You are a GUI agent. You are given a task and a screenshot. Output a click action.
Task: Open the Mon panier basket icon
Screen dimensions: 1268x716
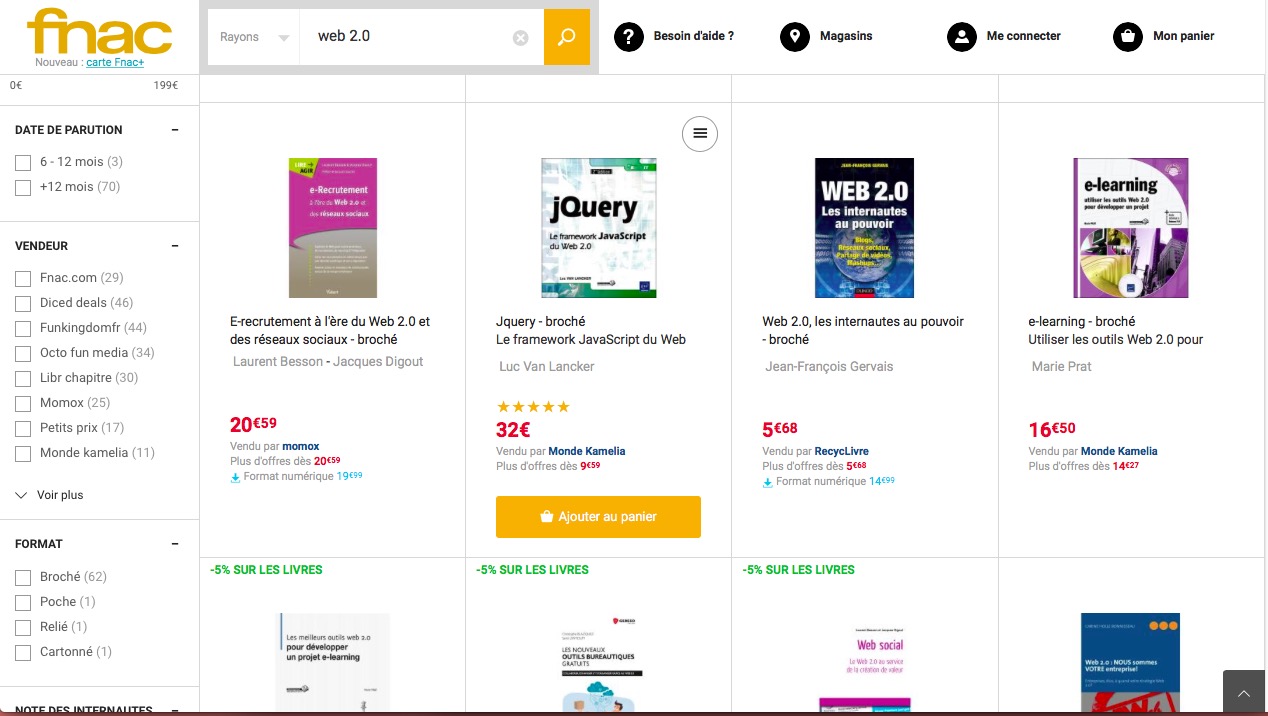click(x=1128, y=37)
